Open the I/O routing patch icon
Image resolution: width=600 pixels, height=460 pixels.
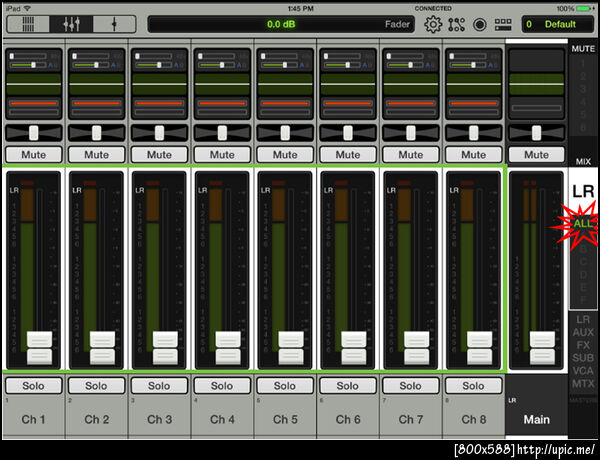pos(457,24)
